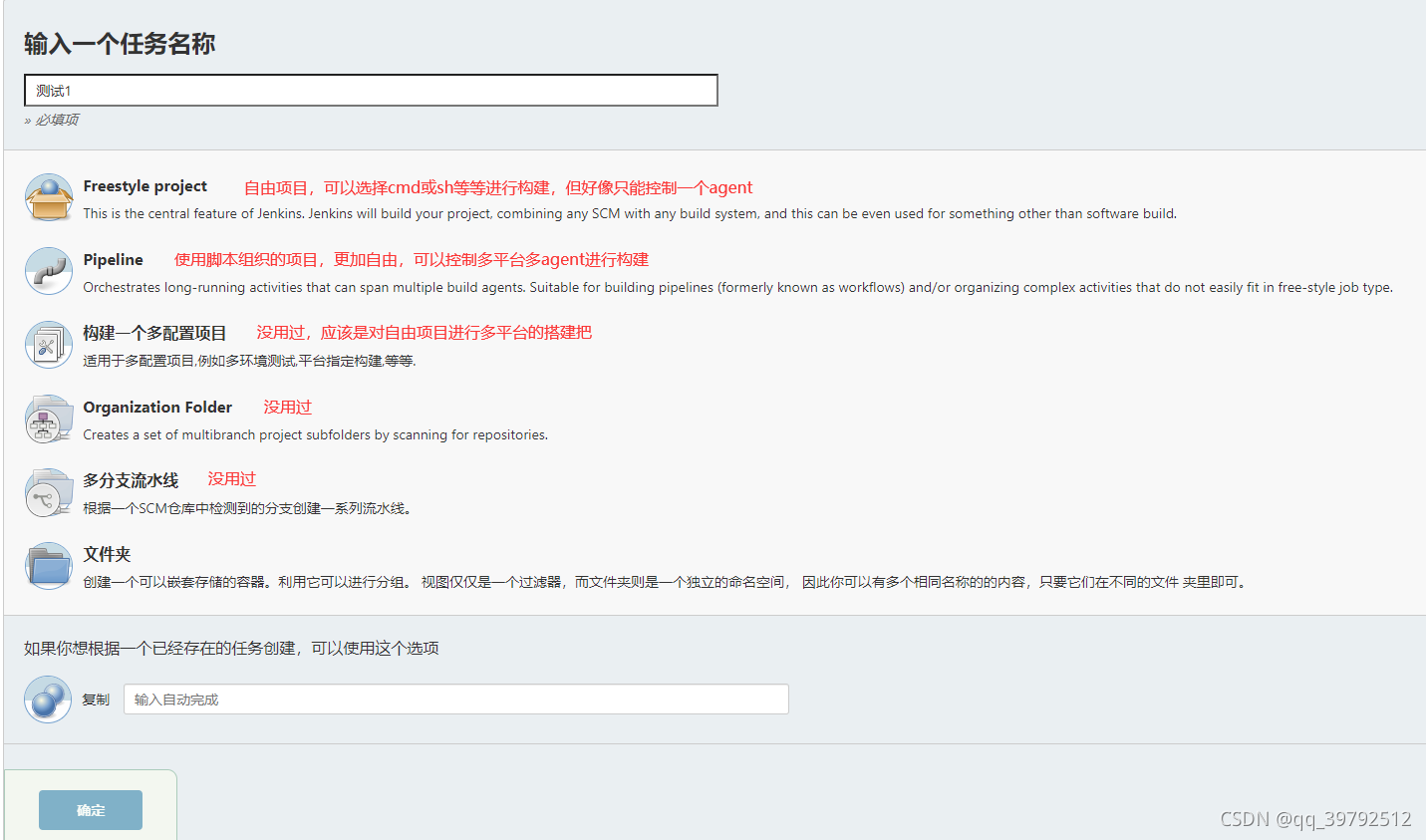The image size is (1426, 840).
Task: Click the Freestyle project description text
Action: [x=630, y=213]
